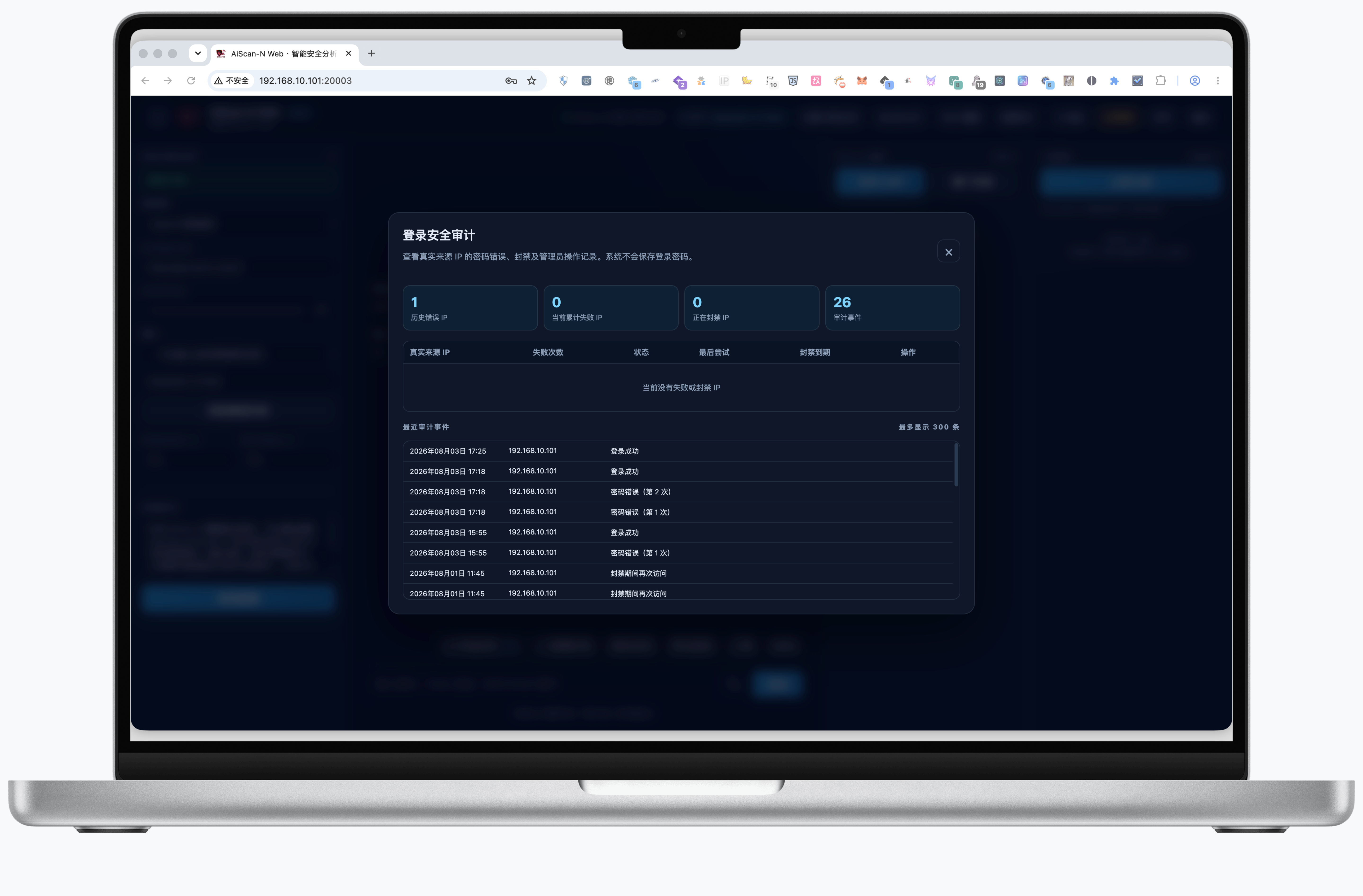Close the AiScan-N Web tab

click(x=348, y=53)
